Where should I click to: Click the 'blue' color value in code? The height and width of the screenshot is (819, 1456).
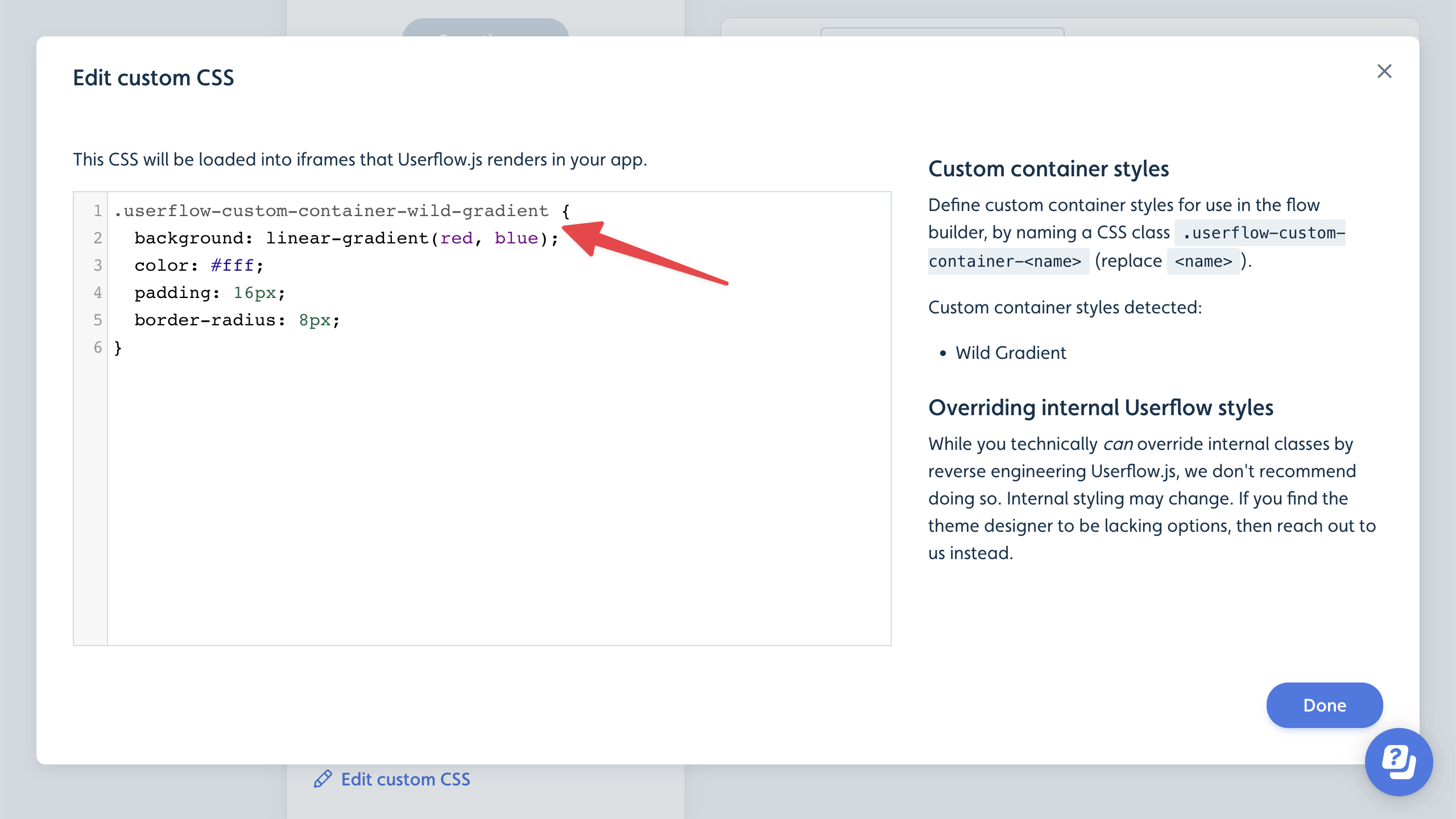click(x=516, y=238)
